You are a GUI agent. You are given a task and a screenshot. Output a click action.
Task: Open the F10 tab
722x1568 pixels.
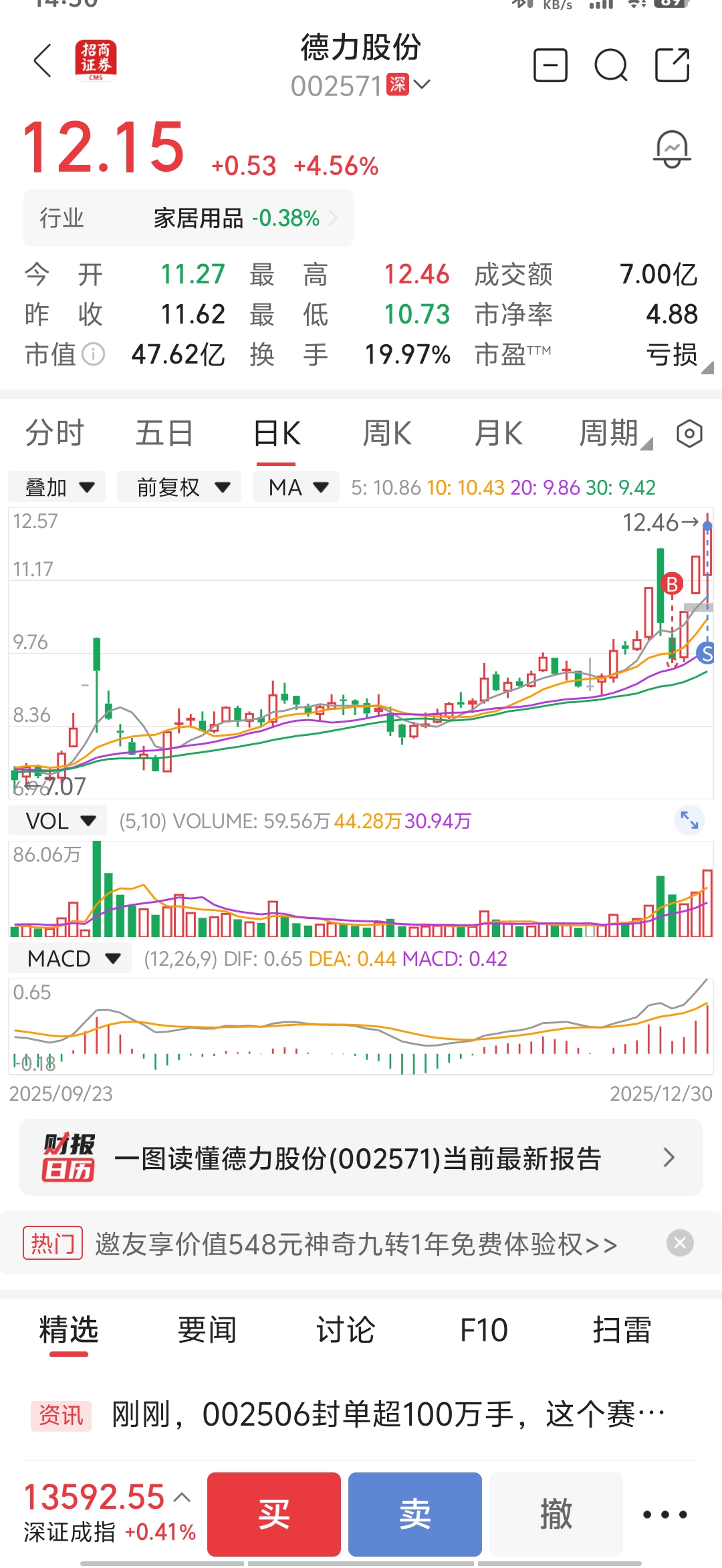(484, 1329)
